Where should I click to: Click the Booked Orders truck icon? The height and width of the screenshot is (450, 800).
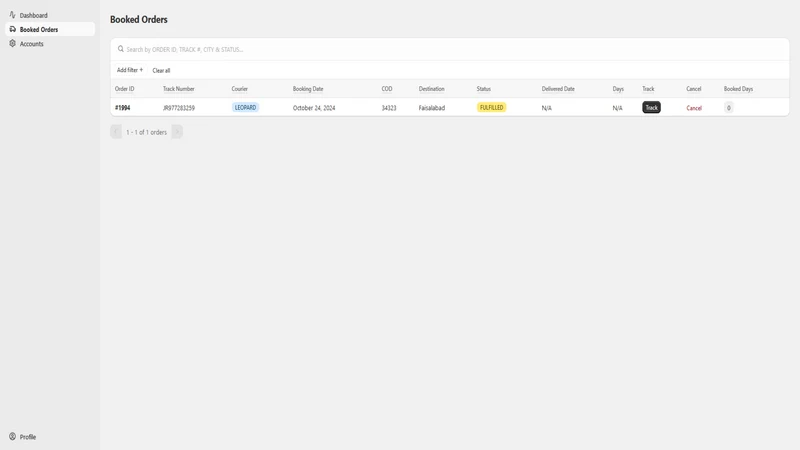pyautogui.click(x=12, y=29)
